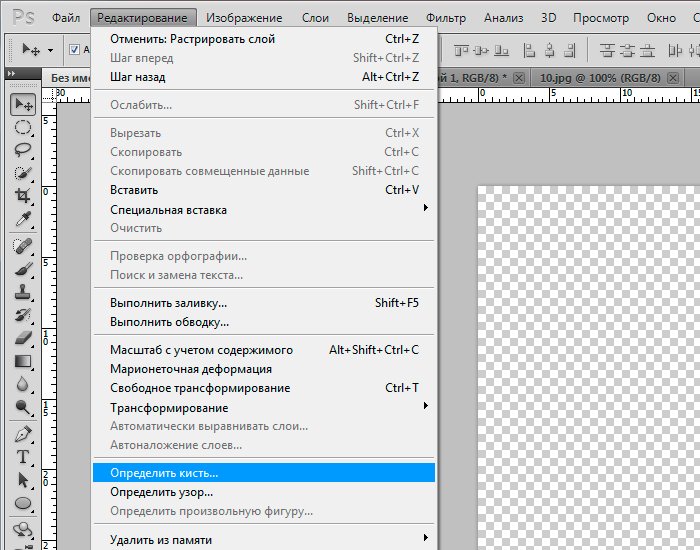Choose Определить кисть menu item
The width and height of the screenshot is (700, 550).
pyautogui.click(x=164, y=473)
